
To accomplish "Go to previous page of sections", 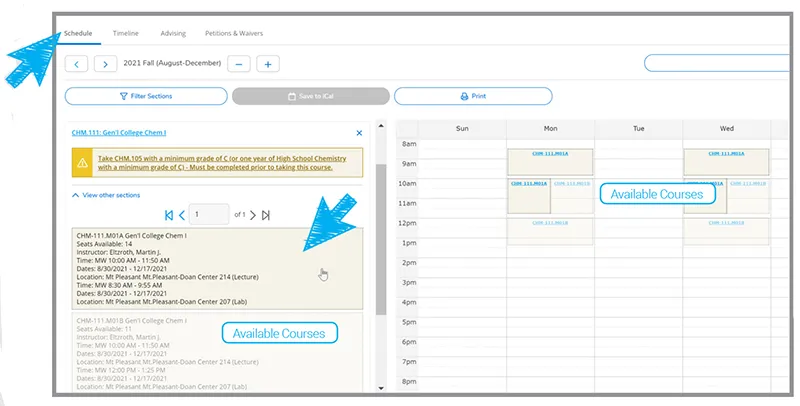I will [x=181, y=215].
